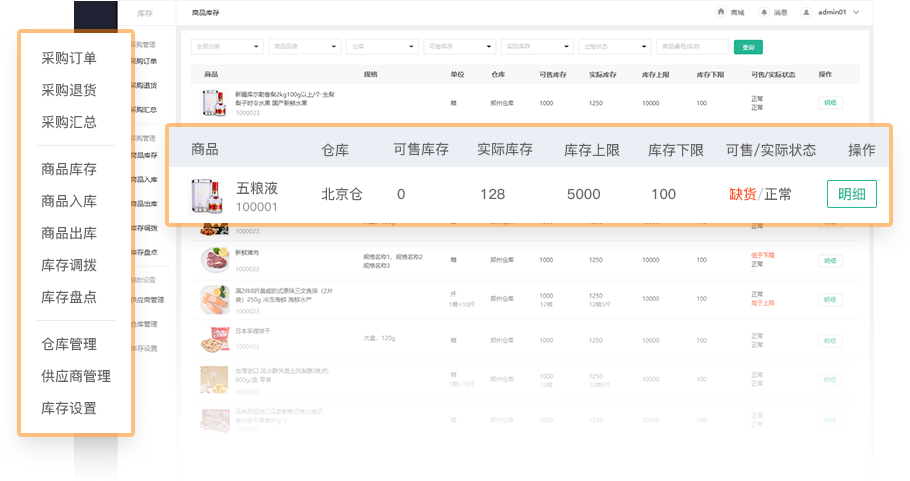Screen dimensions: 910x481
Task: Click 明细 button for 五粮液 row
Action: 851,194
